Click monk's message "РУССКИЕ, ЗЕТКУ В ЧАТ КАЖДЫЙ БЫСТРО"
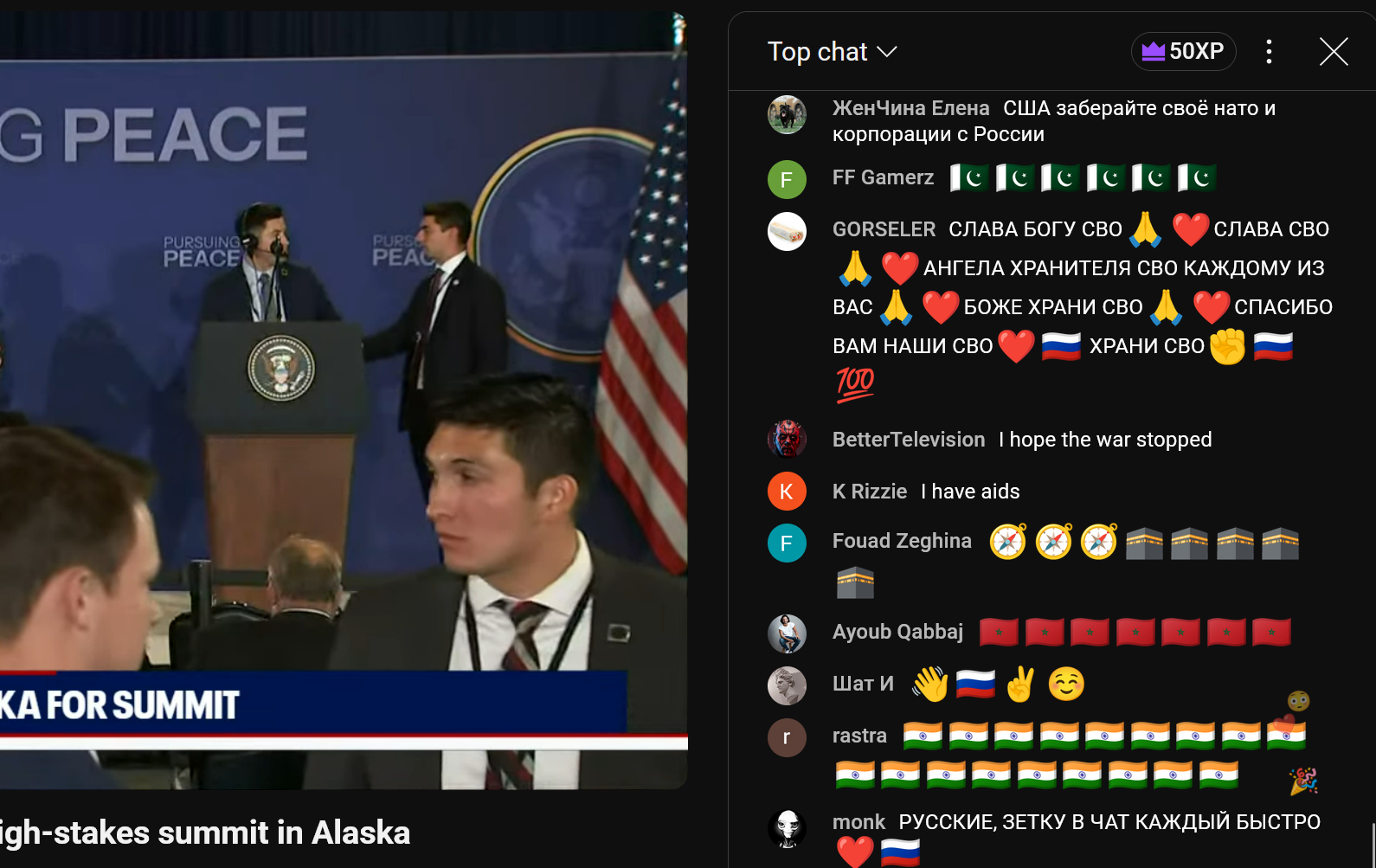 pos(1109,822)
